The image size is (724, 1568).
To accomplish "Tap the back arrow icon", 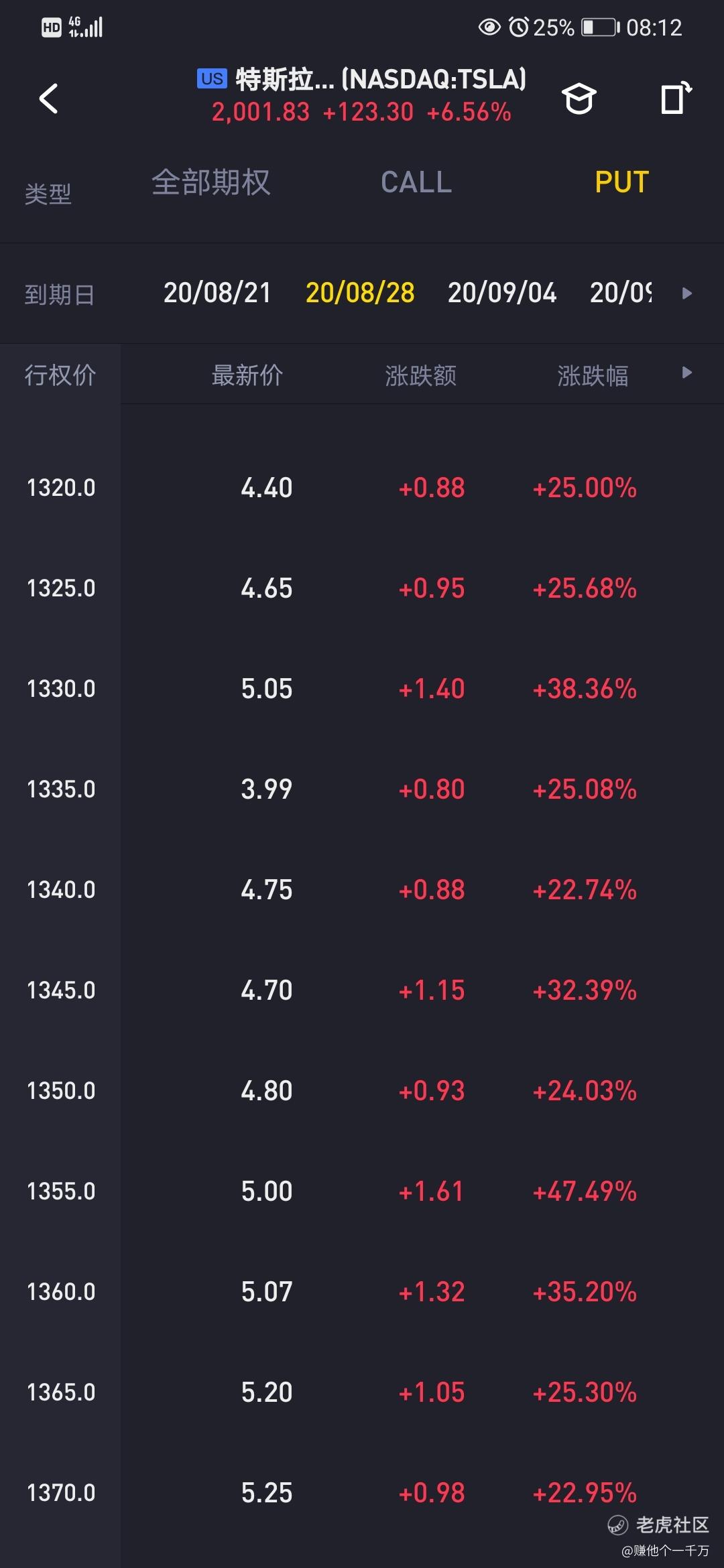I will click(x=49, y=99).
